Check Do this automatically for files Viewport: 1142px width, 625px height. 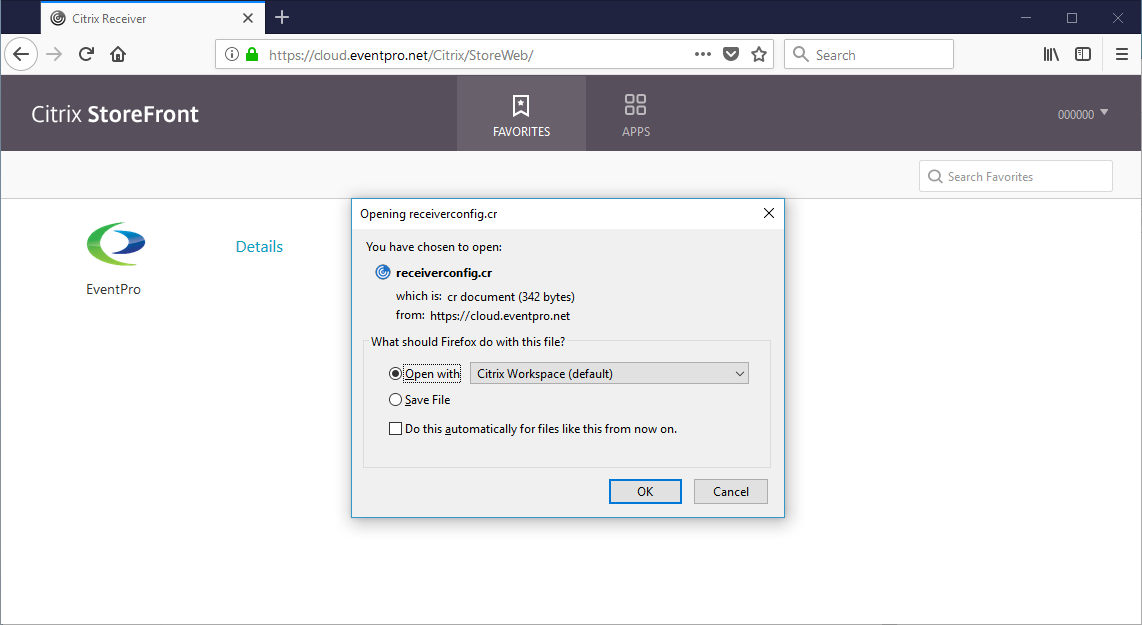pos(395,429)
